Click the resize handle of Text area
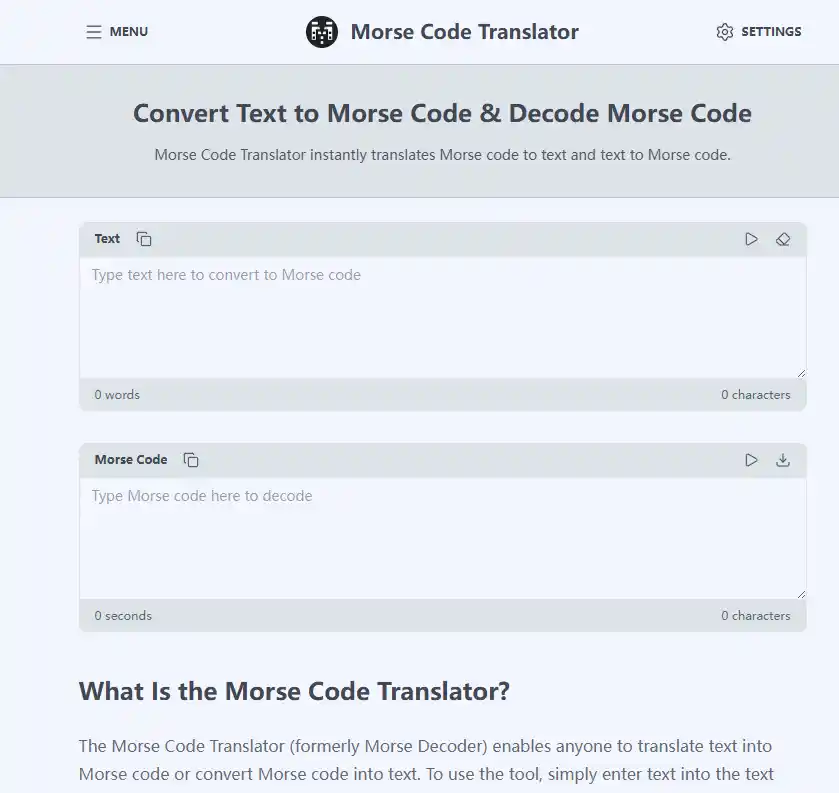 pos(801,371)
